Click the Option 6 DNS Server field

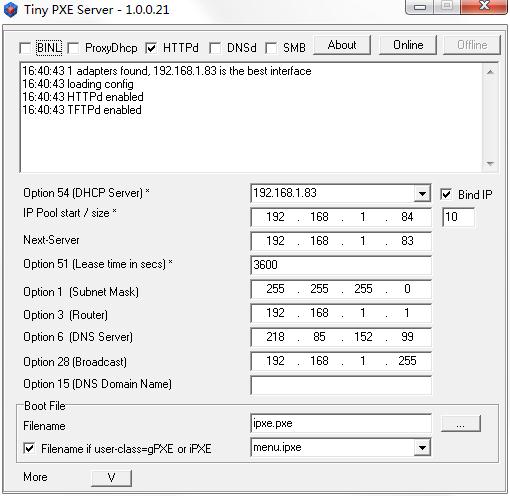pyautogui.click(x=341, y=337)
